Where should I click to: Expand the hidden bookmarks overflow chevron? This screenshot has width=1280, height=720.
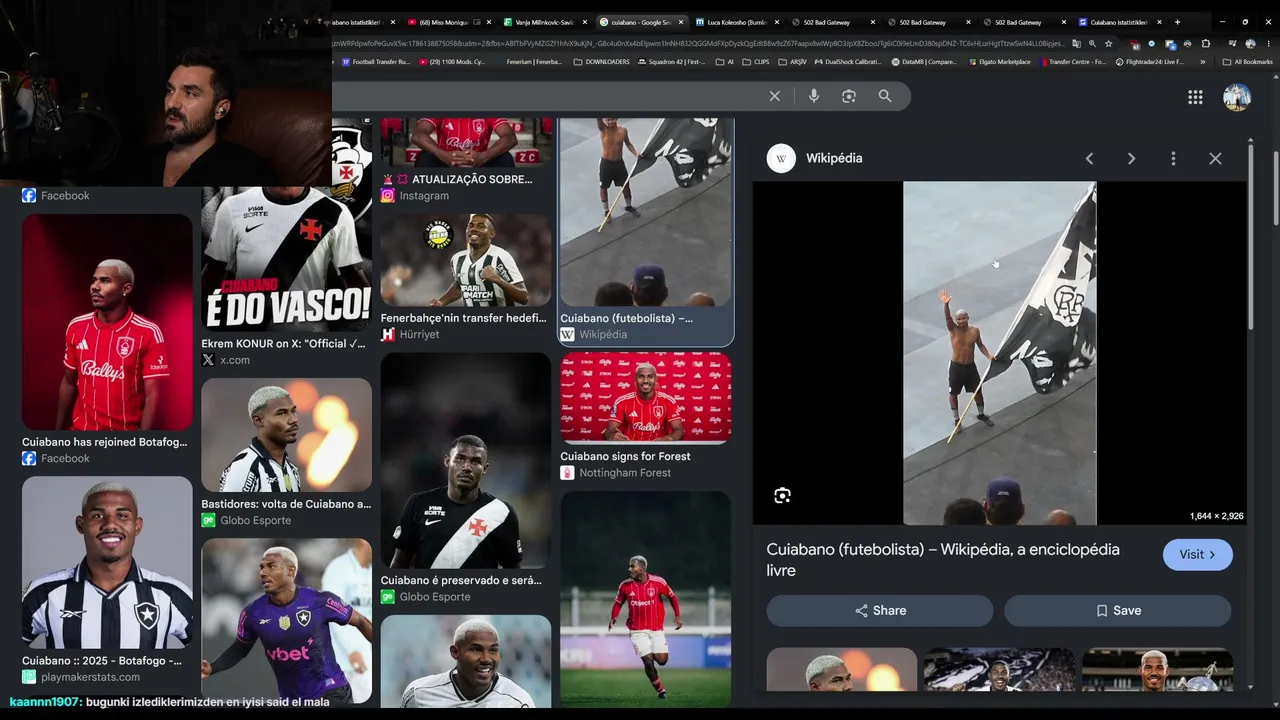pyautogui.click(x=1202, y=62)
